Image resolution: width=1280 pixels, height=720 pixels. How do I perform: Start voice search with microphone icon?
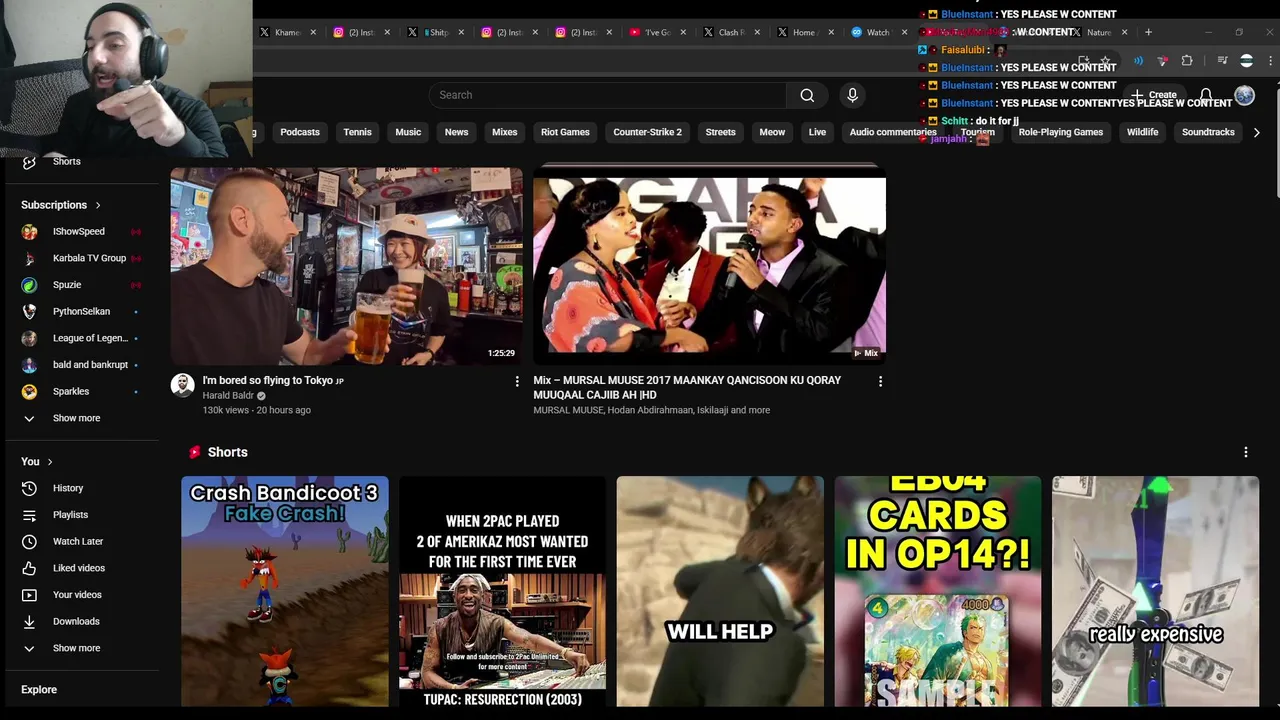click(852, 95)
